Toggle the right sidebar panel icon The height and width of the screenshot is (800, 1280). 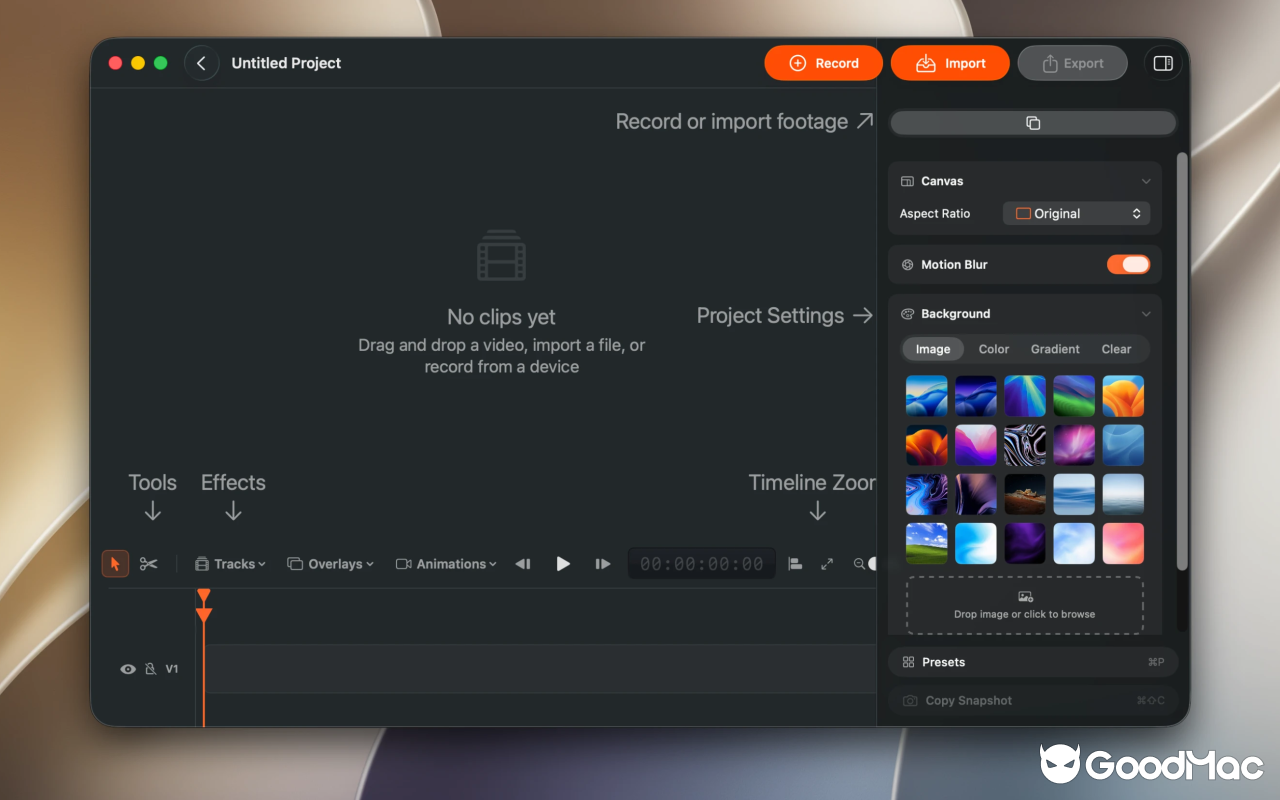[1163, 63]
